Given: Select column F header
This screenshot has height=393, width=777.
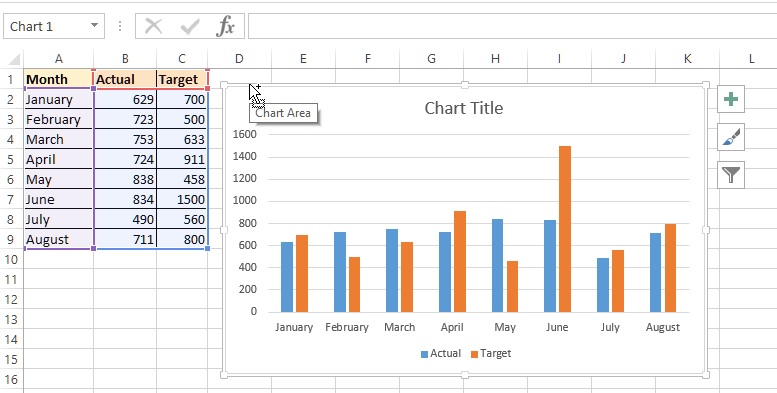Looking at the screenshot, I should point(367,59).
